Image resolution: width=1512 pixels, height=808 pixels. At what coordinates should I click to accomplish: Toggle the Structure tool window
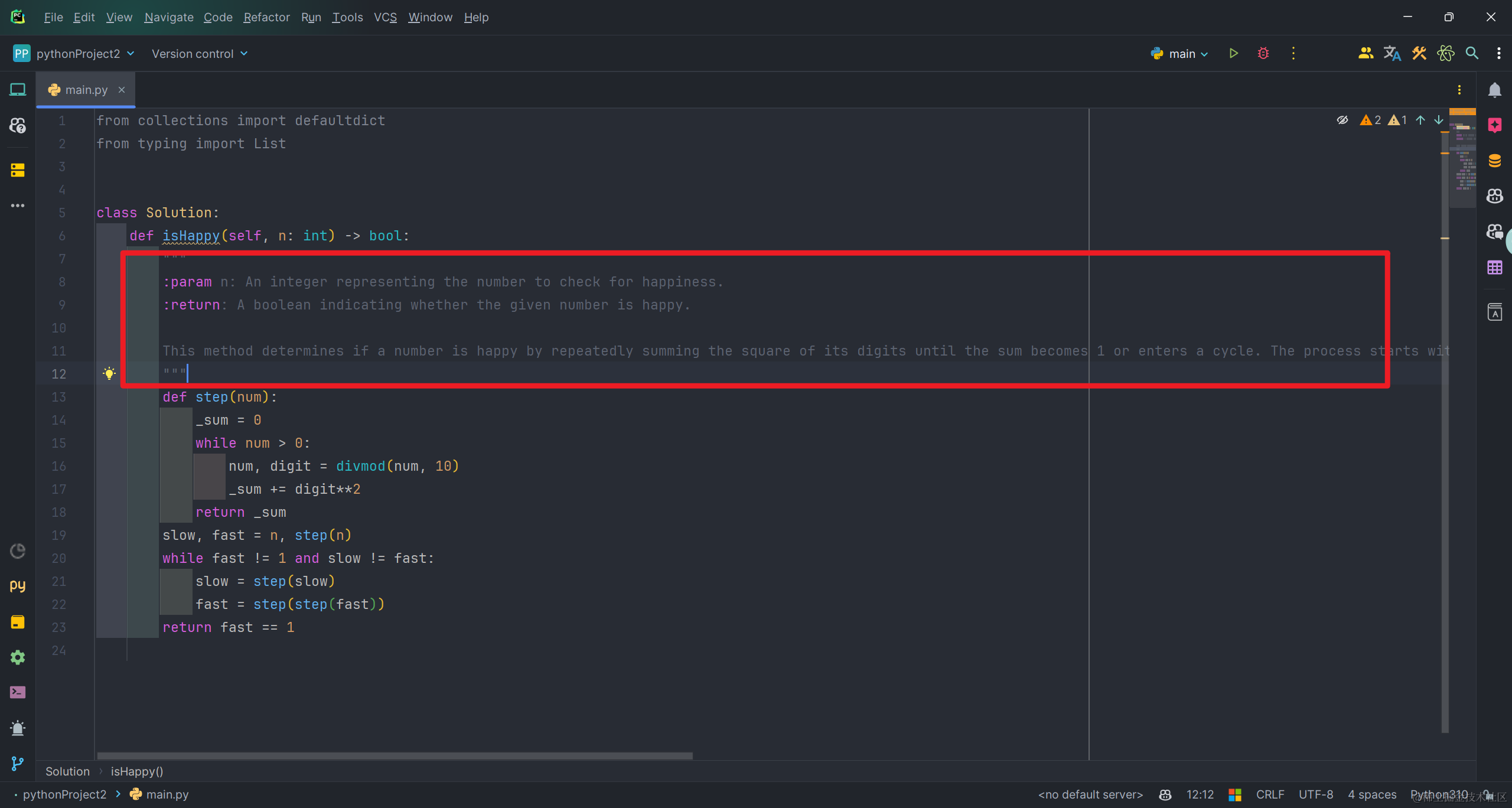point(17,170)
